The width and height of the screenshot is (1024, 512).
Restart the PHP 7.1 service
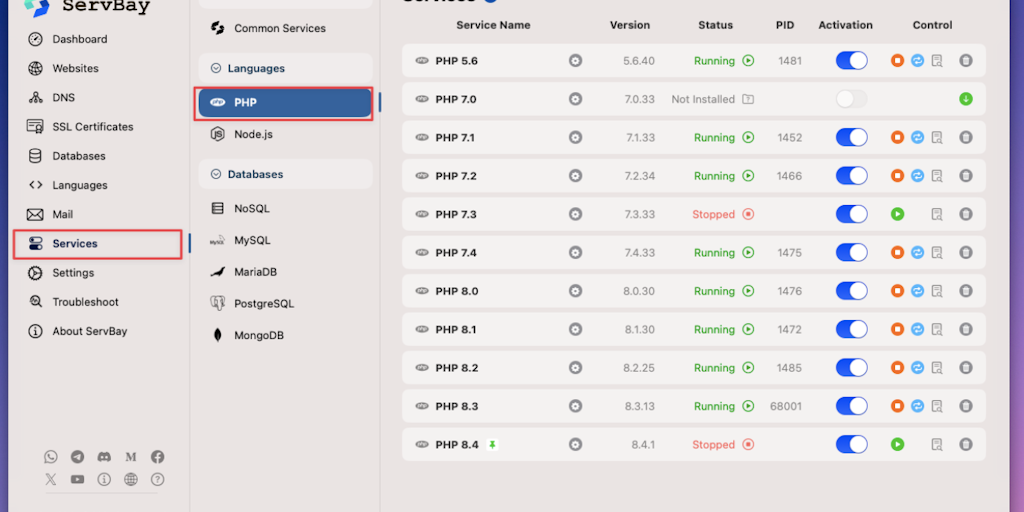pos(918,138)
